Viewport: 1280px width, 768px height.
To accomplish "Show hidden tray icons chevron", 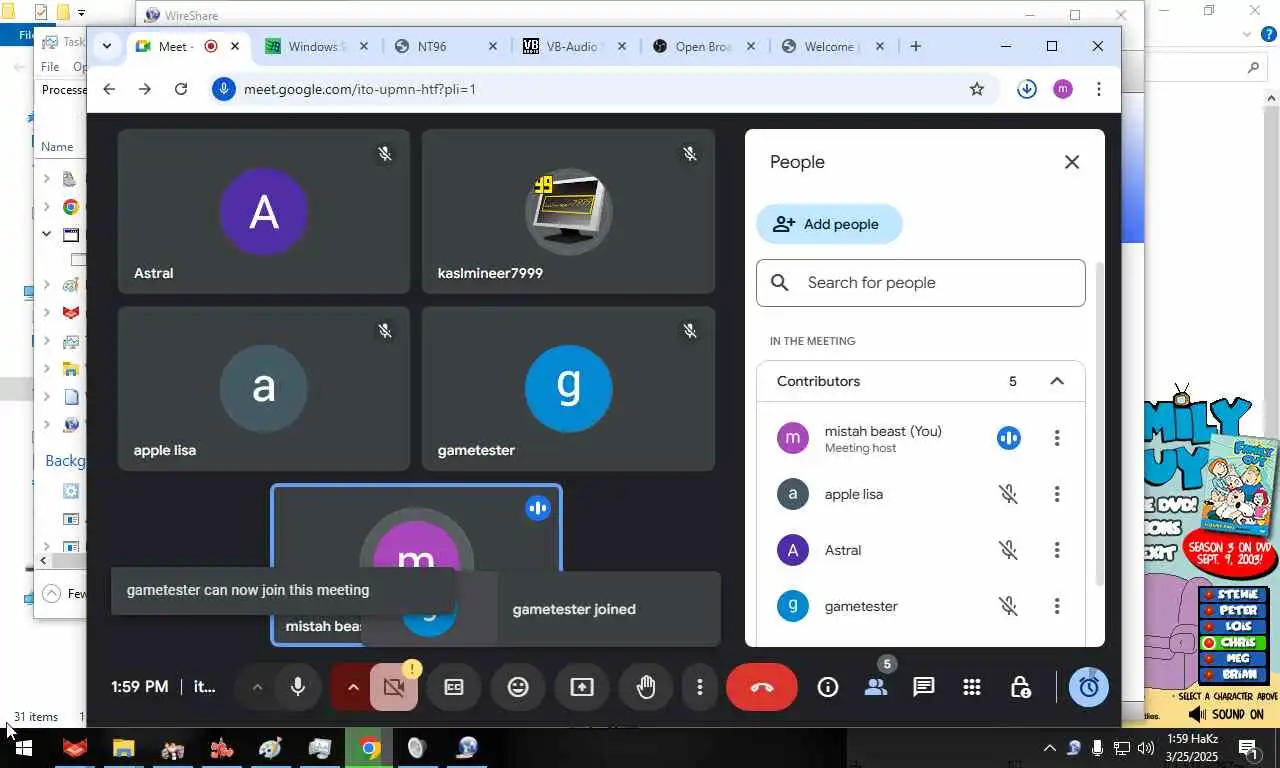I will click(1049, 748).
